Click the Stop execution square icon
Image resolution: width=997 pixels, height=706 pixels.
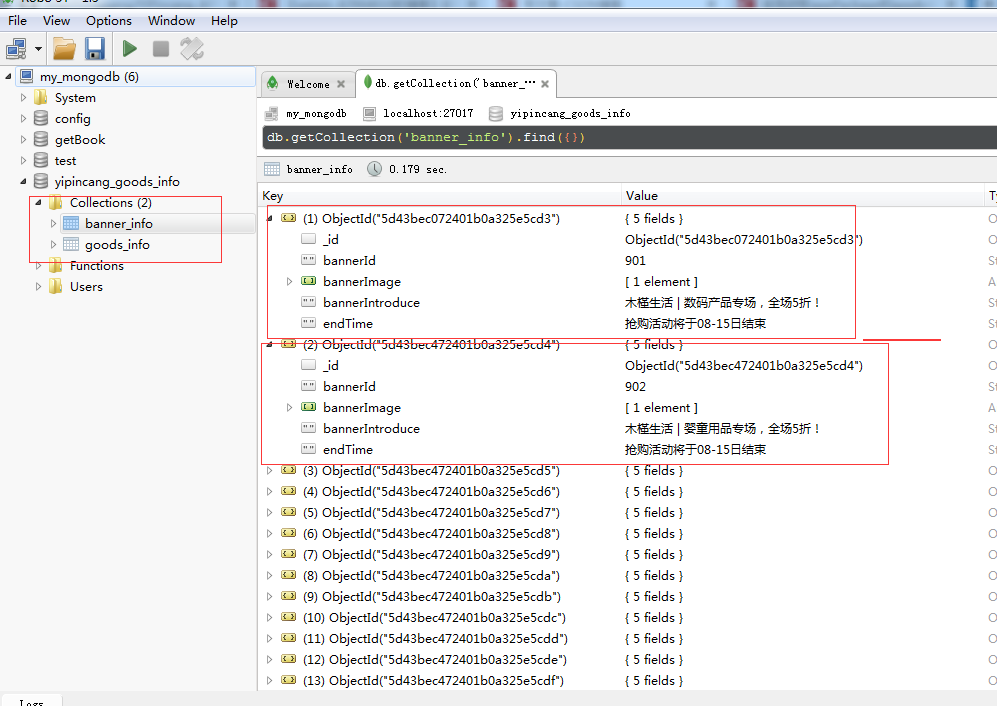[x=161, y=48]
